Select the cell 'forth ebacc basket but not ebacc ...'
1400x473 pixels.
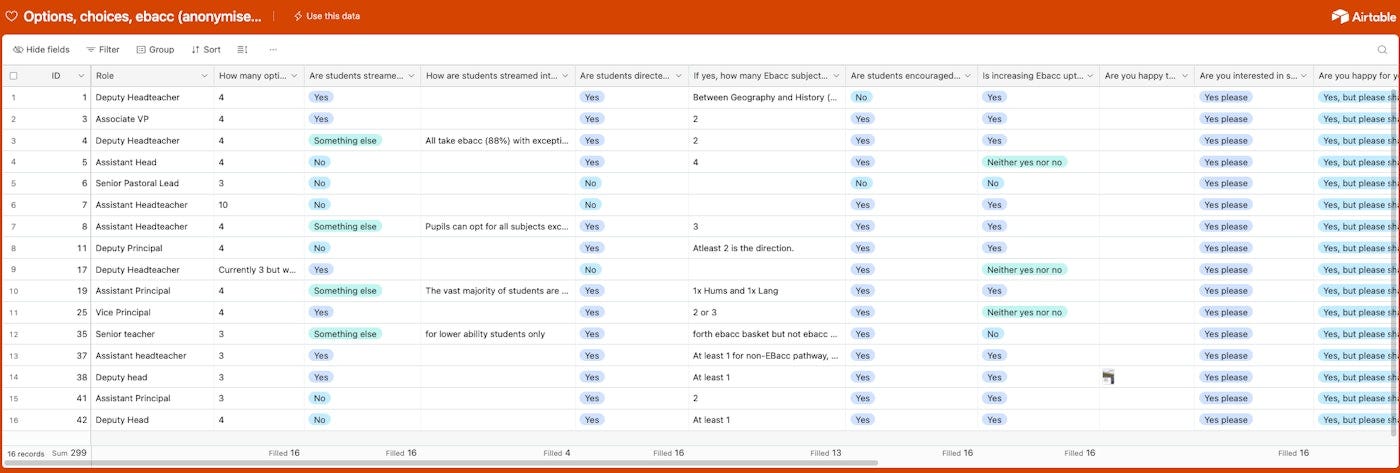coord(766,334)
